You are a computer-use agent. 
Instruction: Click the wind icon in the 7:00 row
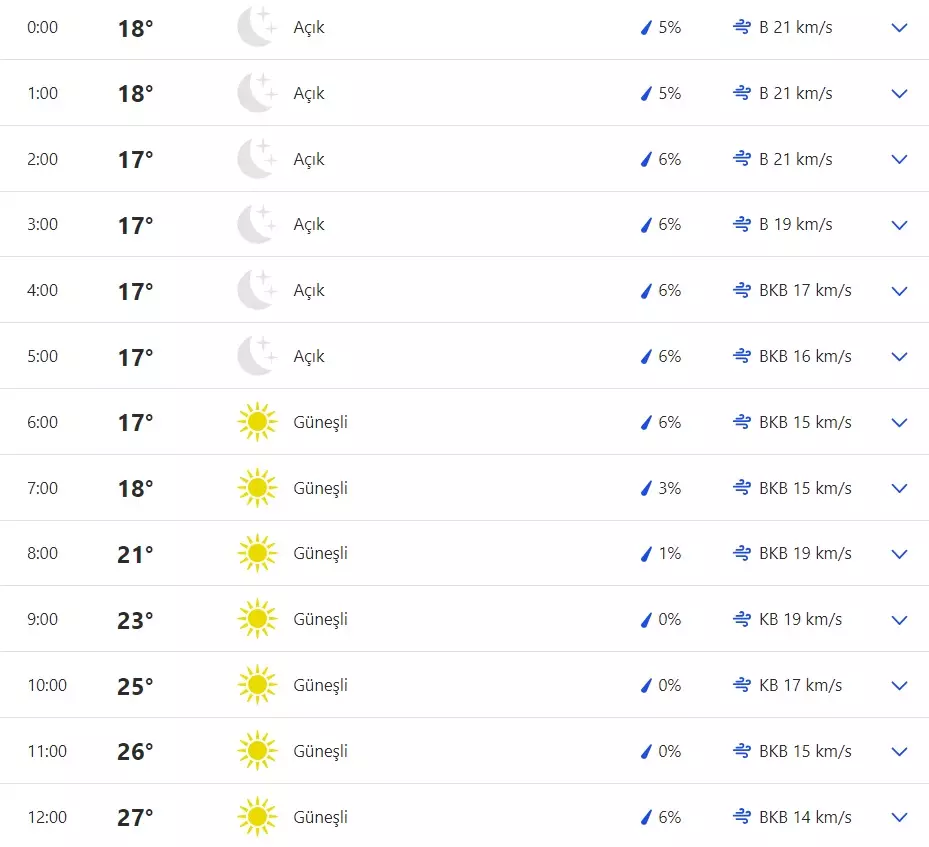pos(741,488)
